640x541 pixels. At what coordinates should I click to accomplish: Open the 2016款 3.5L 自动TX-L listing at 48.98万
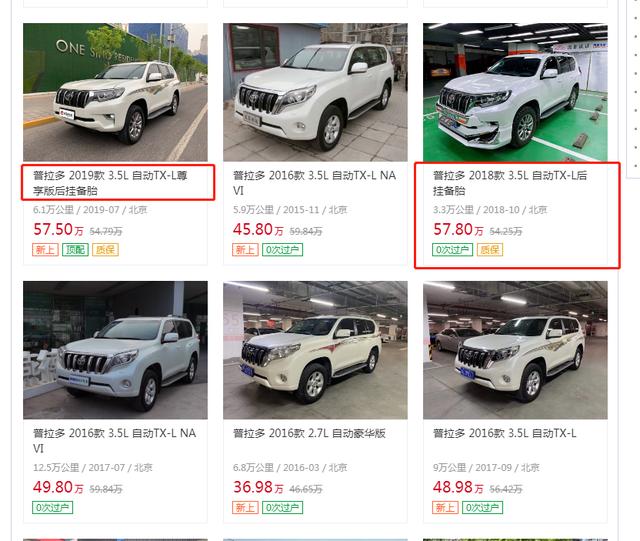click(505, 433)
